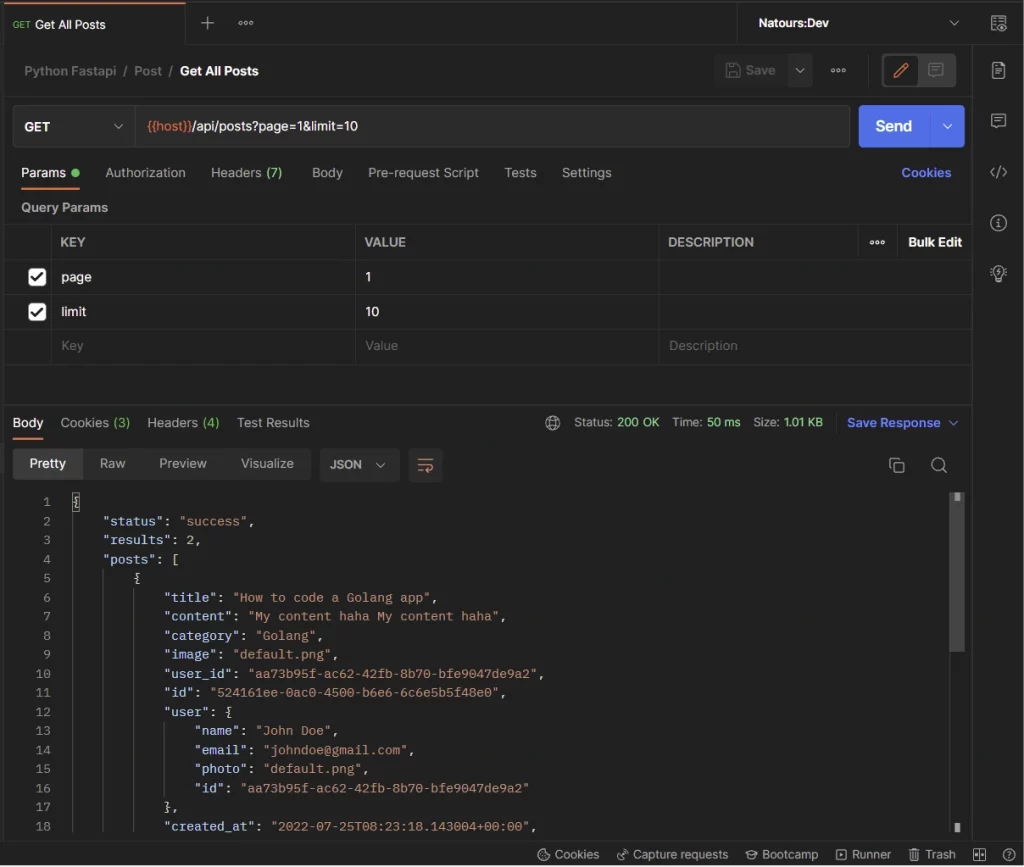Switch to the Raw response view
1024x867 pixels.
(112, 463)
